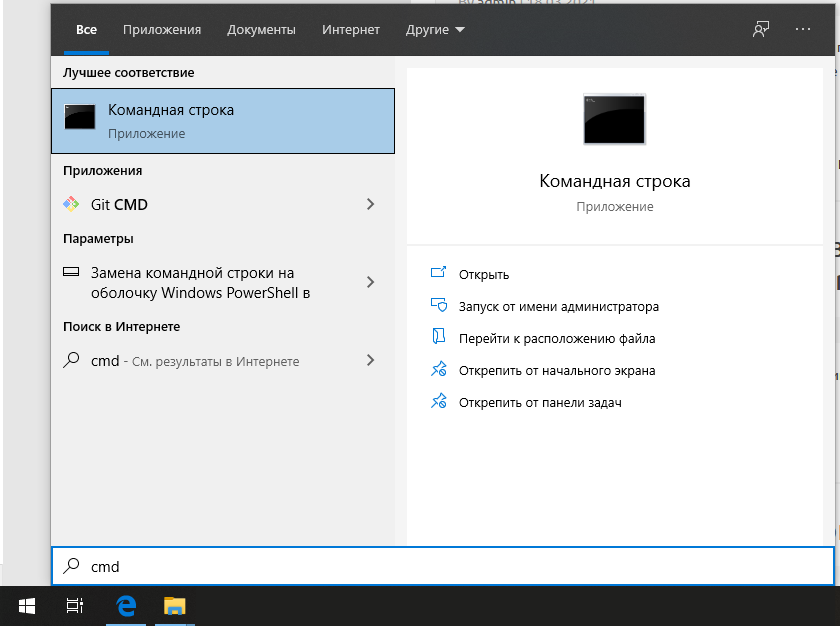Image resolution: width=840 pixels, height=626 pixels.
Task: Click the large Command Prompt preview icon
Action: [614, 120]
